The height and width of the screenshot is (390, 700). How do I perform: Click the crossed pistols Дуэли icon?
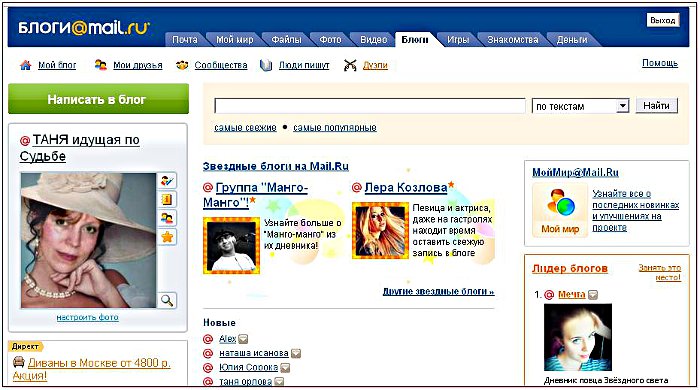tap(350, 66)
